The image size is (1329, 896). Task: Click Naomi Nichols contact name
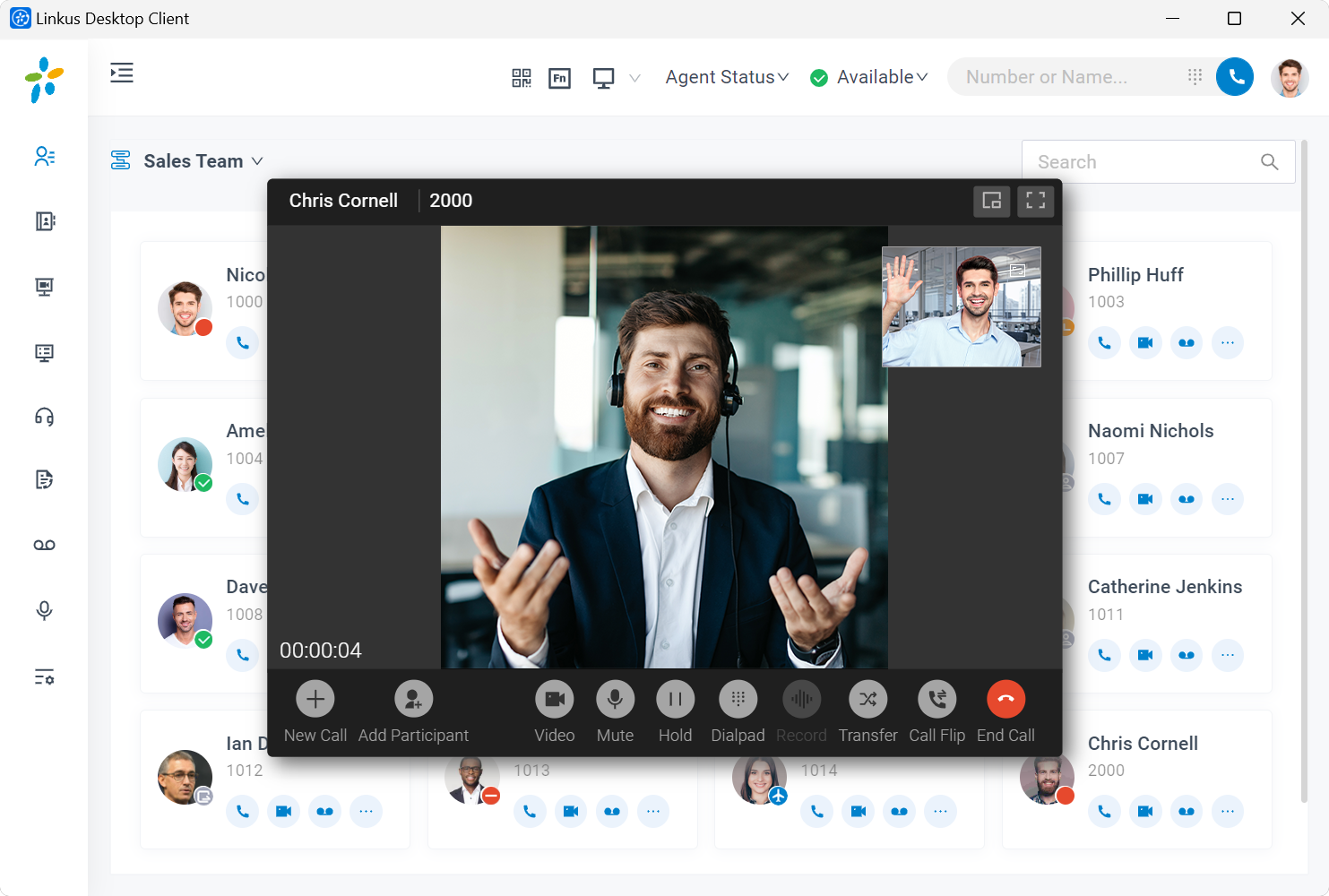[x=1151, y=431]
